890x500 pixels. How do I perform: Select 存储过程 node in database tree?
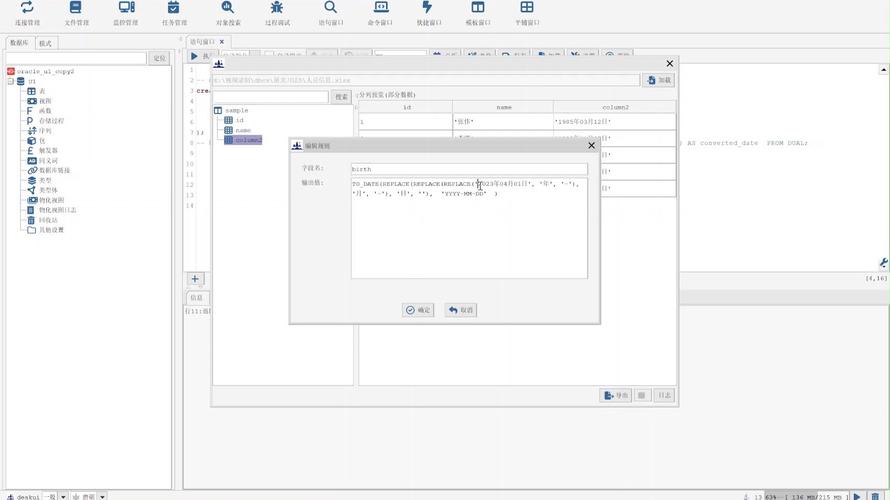[50, 120]
